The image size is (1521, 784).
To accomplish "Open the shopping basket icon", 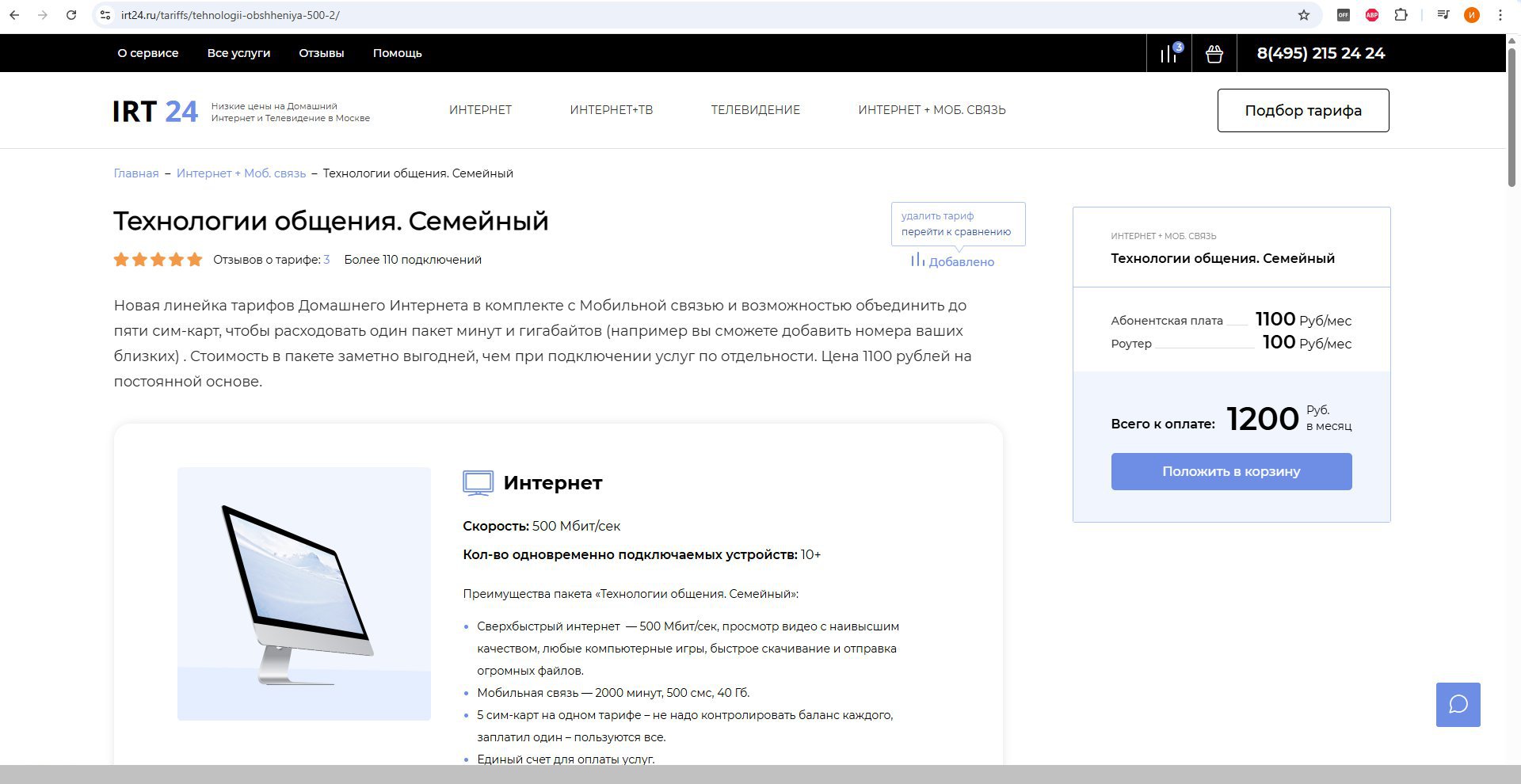I will click(x=1214, y=54).
